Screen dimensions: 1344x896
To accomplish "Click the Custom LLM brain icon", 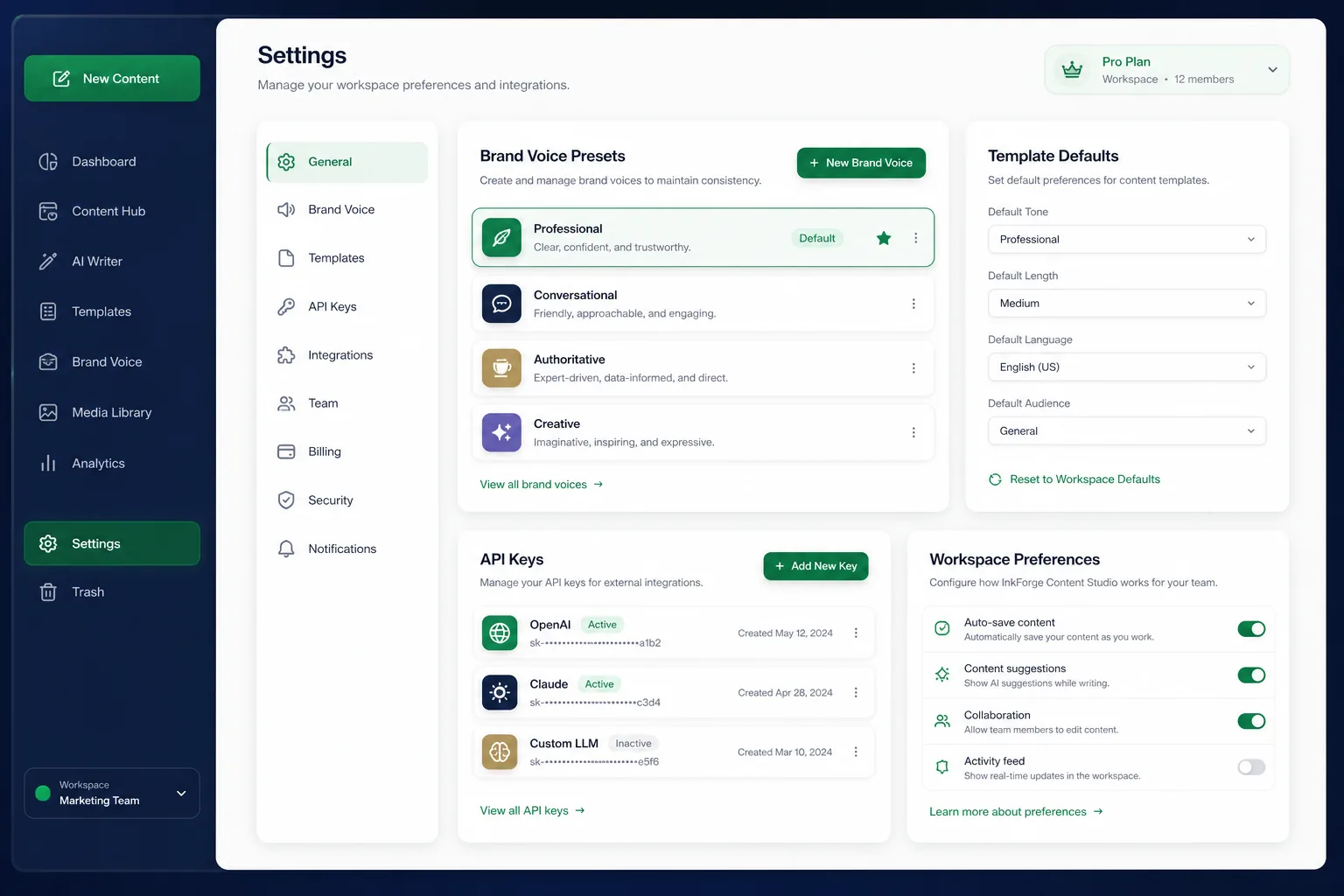I will point(500,752).
